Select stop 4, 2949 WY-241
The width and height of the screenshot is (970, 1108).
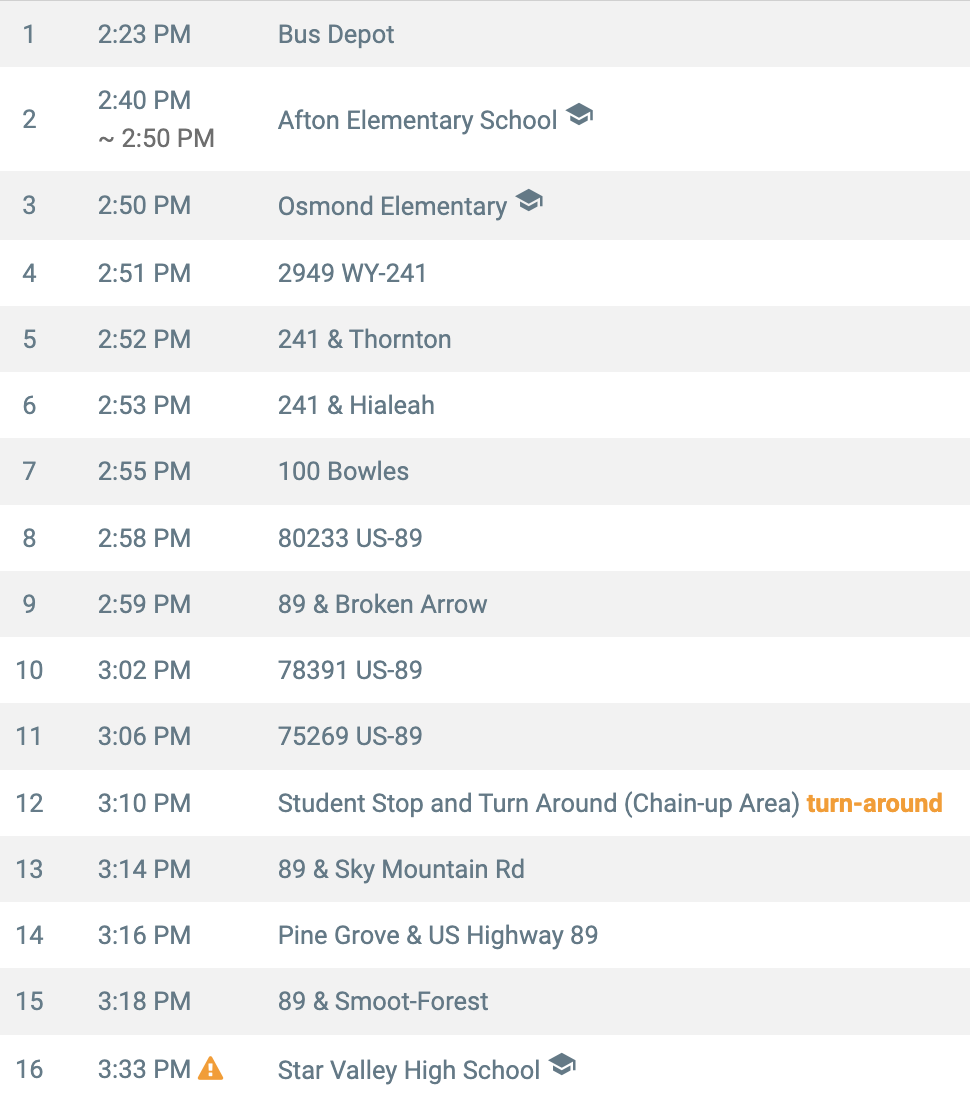pyautogui.click(x=485, y=273)
